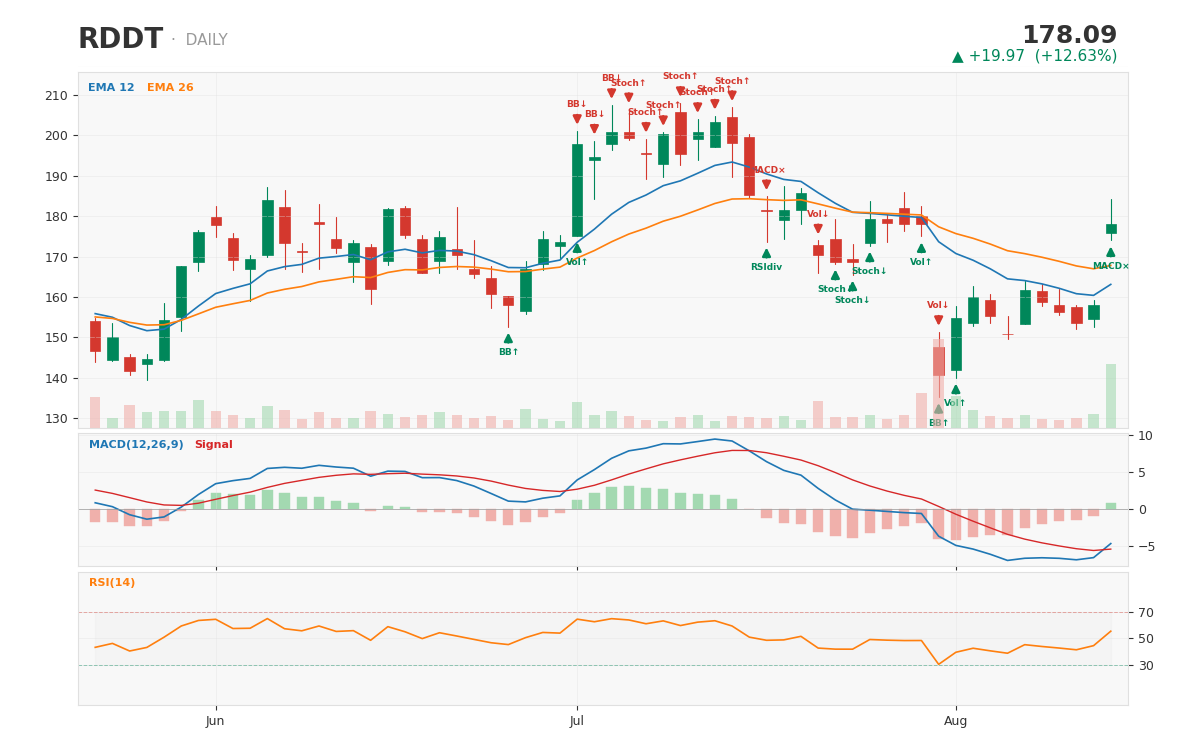
Task: Click the 10 value on MACD axis
Action: click(x=1145, y=436)
